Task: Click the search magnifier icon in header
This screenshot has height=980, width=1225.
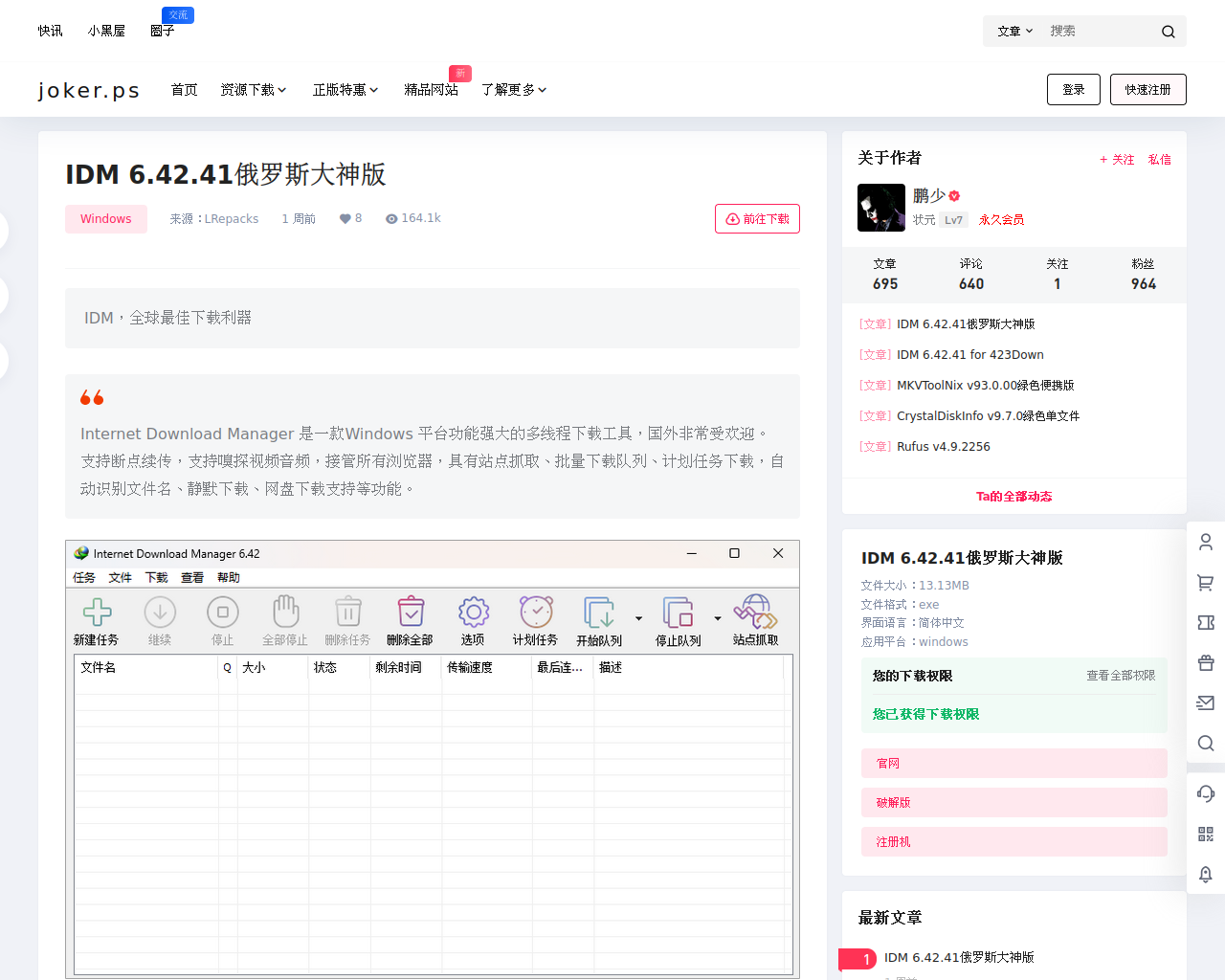Action: point(1168,32)
